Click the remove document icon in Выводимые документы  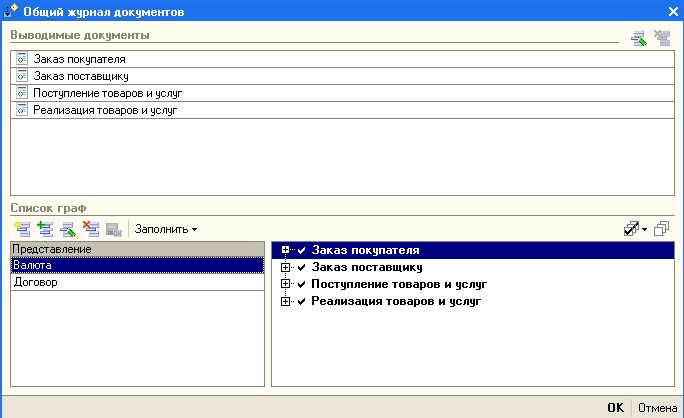(661, 39)
